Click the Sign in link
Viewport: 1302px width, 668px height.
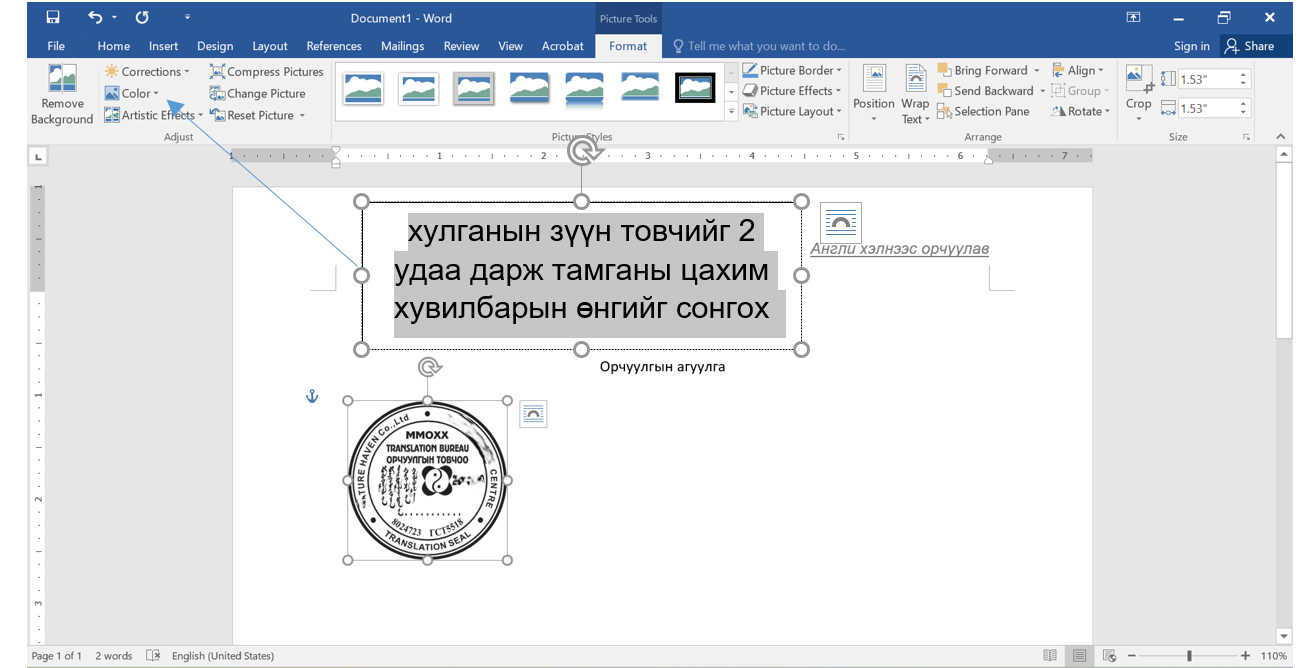[x=1191, y=46]
